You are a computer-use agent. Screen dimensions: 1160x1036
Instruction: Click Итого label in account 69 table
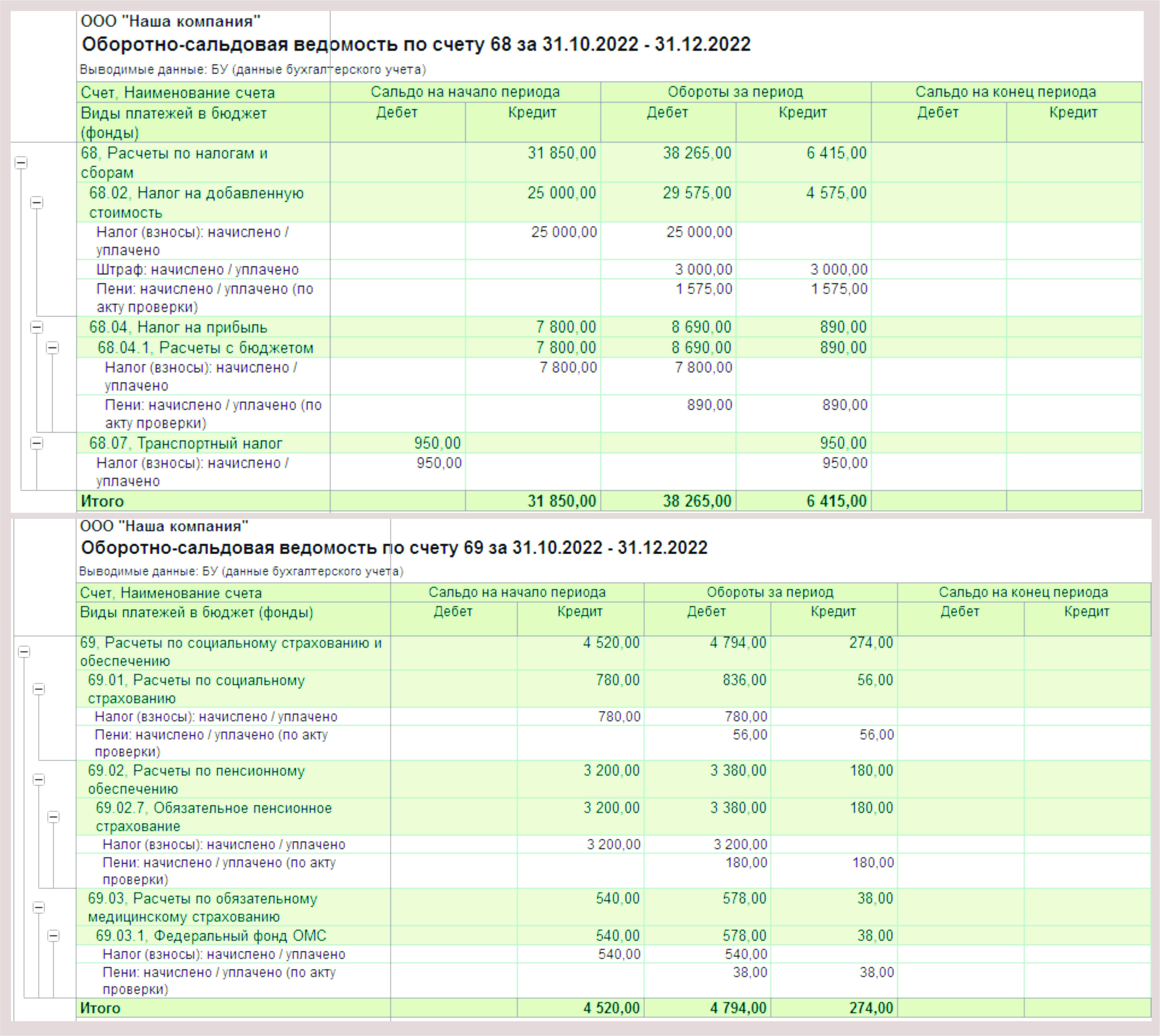pyautogui.click(x=100, y=1008)
